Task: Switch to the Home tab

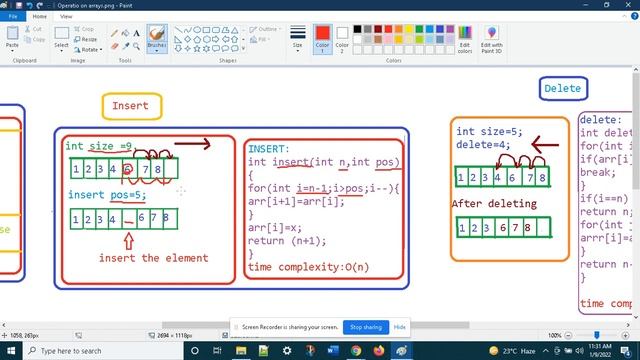Action: [40, 16]
